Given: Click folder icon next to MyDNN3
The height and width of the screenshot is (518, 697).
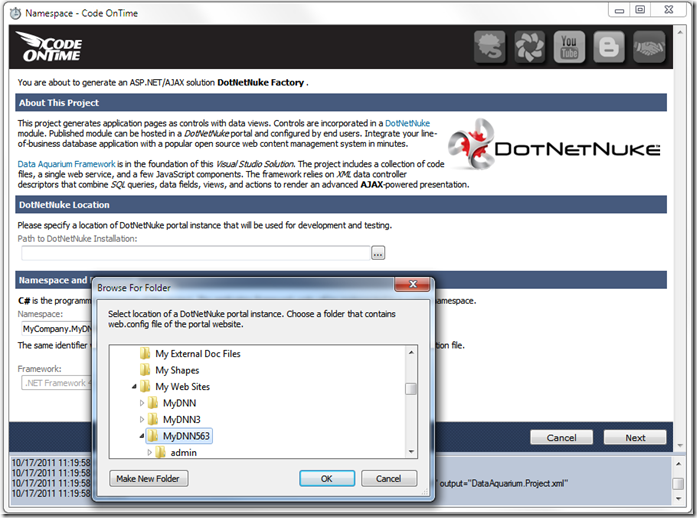Looking at the screenshot, I should click(152, 419).
